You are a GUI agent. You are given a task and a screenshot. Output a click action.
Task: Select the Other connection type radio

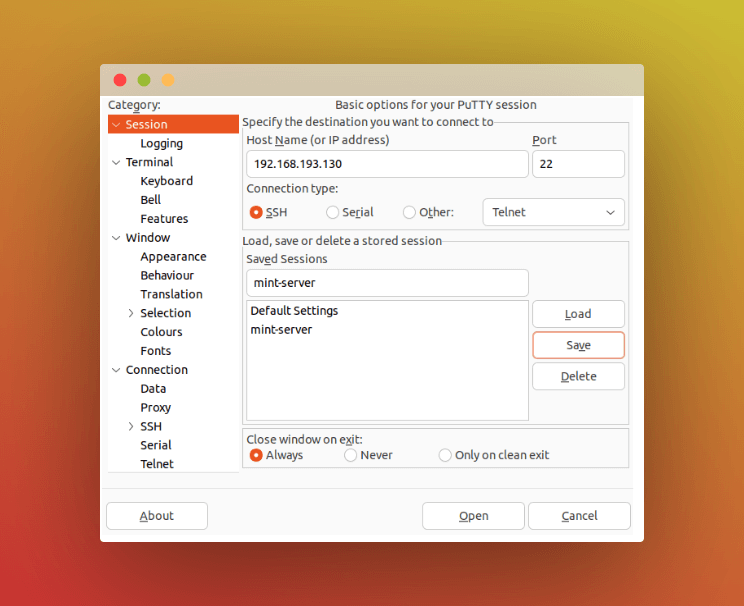click(409, 212)
